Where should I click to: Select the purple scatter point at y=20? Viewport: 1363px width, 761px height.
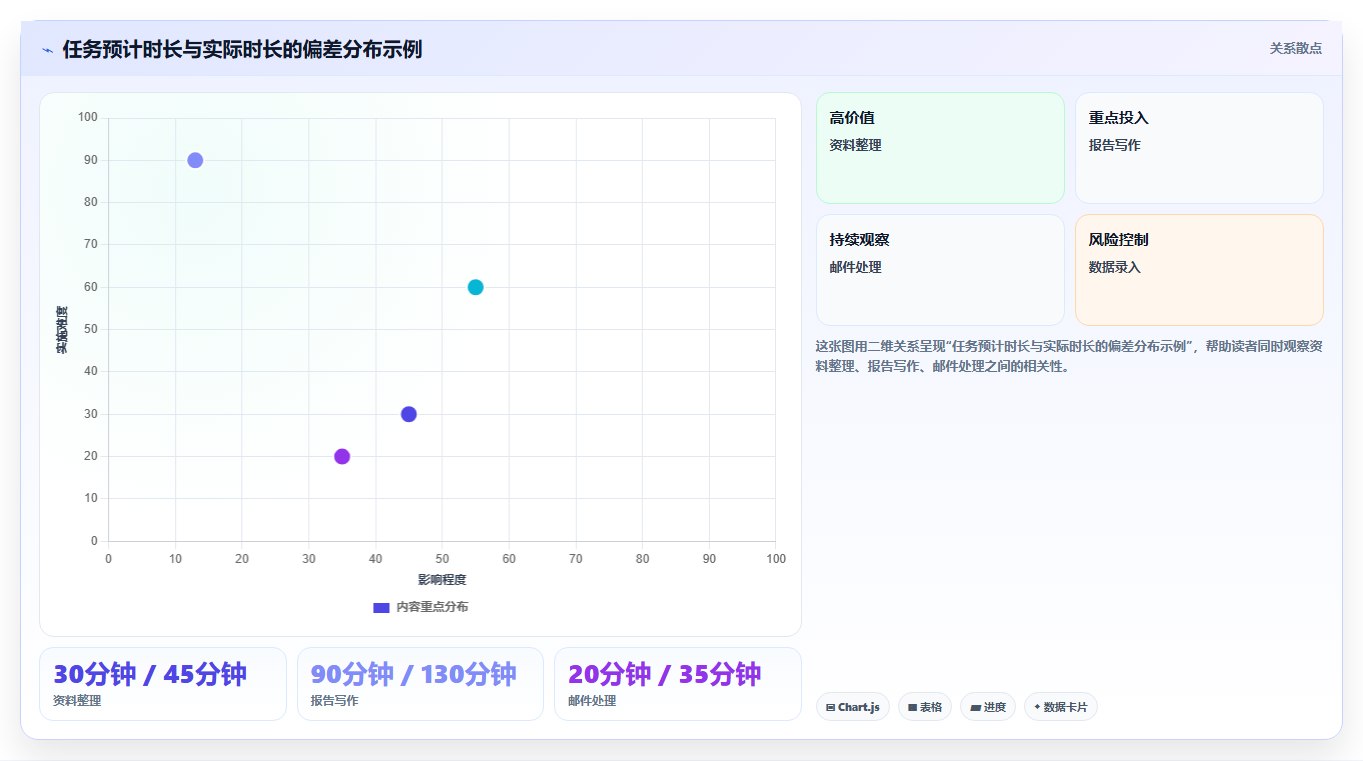pos(342,456)
